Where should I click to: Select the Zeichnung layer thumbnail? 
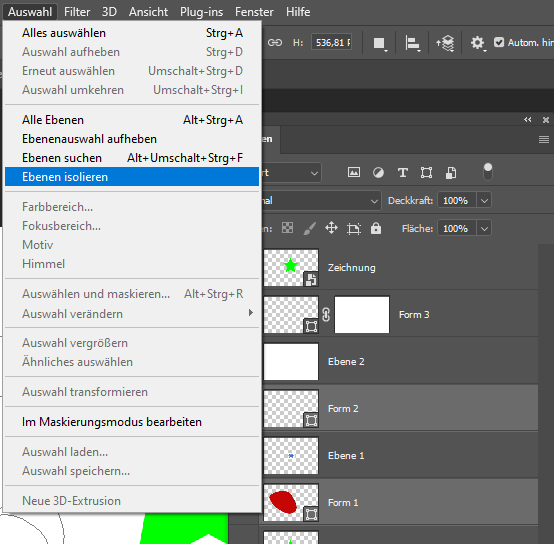coord(291,268)
